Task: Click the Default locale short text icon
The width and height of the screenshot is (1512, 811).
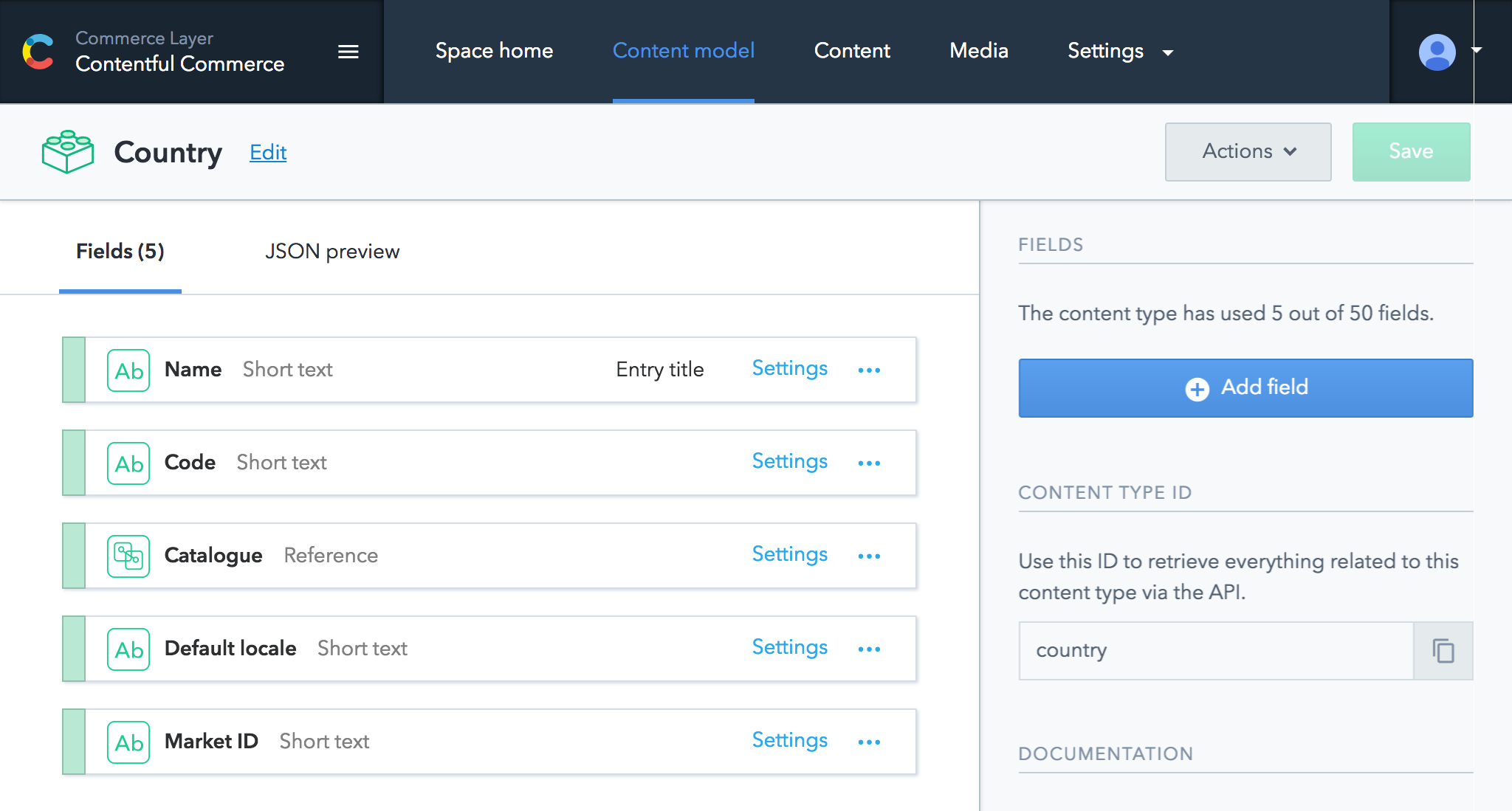Action: (128, 647)
